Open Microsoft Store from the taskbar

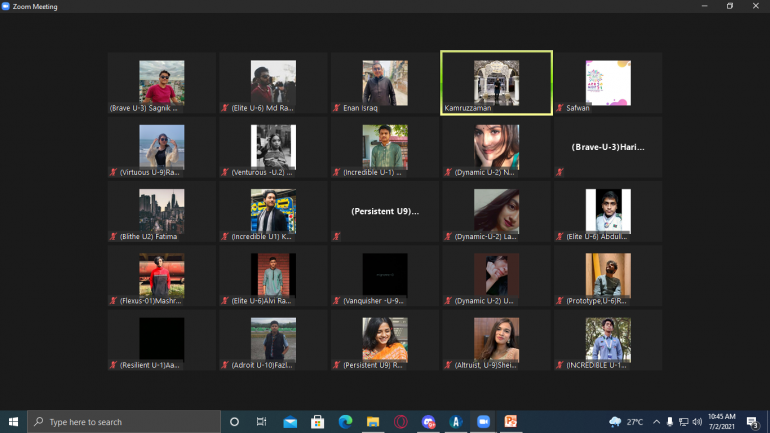click(317, 422)
